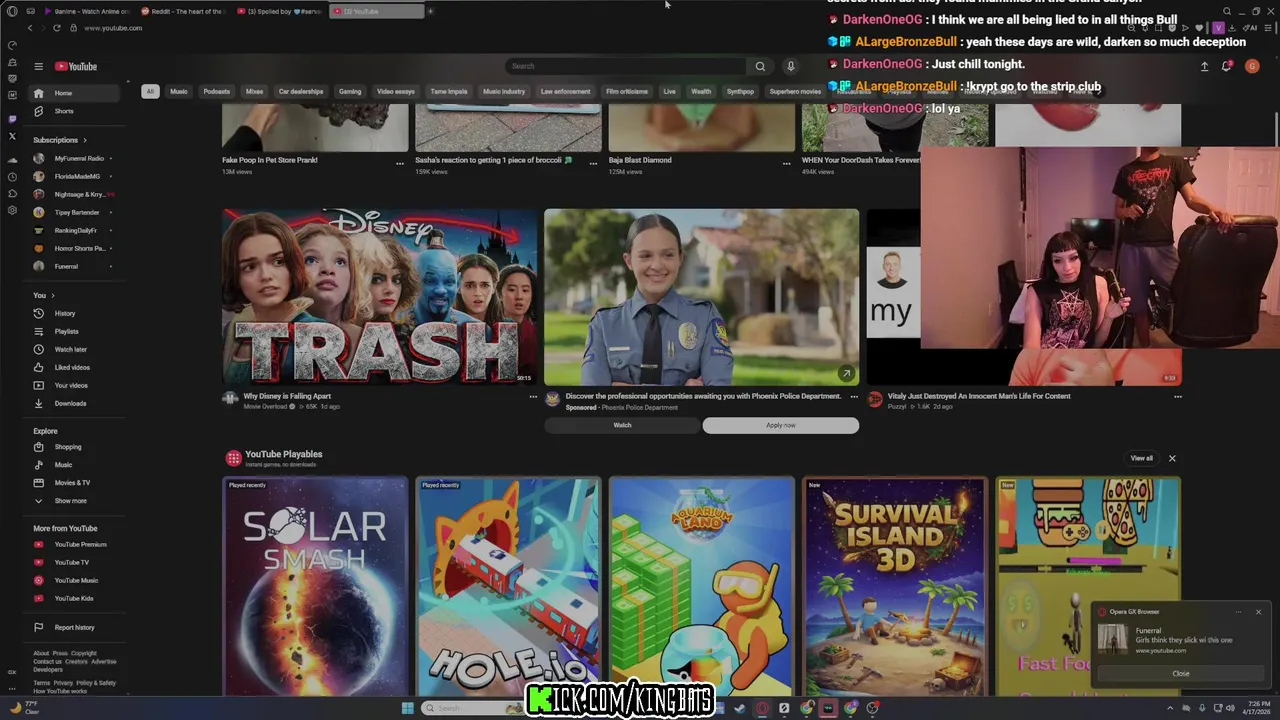
Task: Open YouTube Kids link
Action: coord(75,598)
